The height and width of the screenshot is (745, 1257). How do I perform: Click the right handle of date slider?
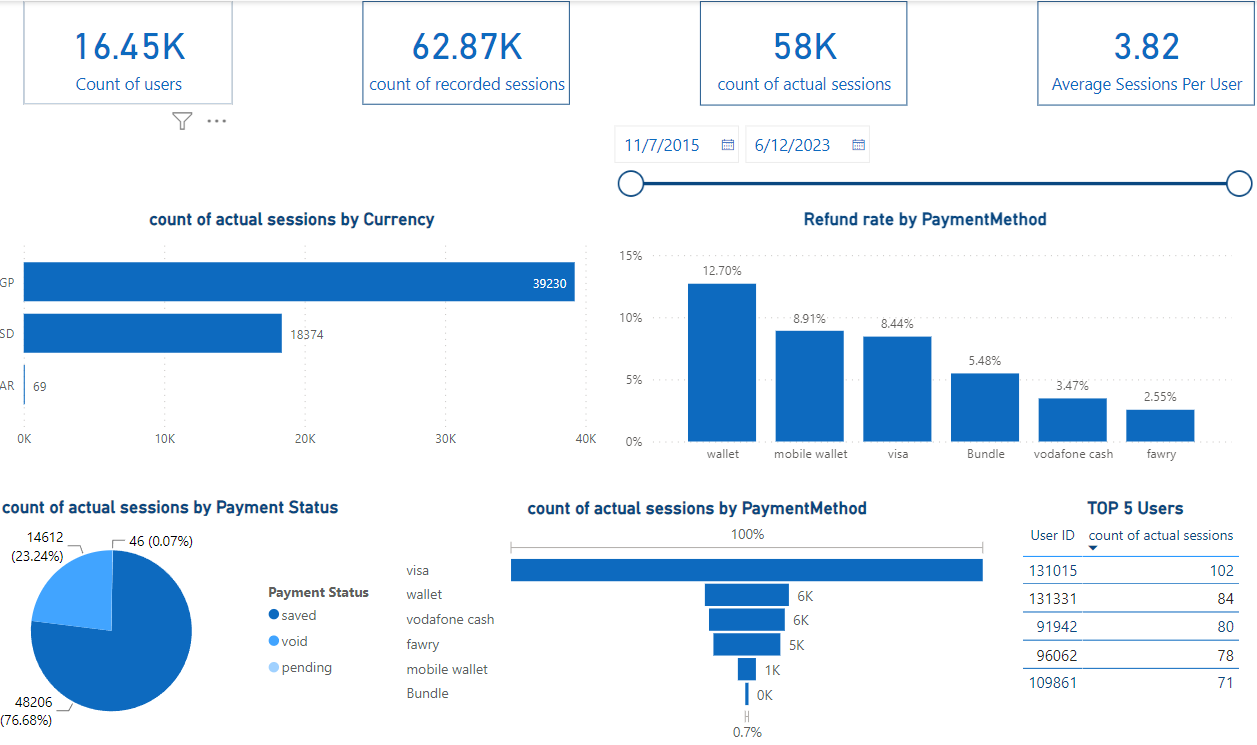coord(1239,183)
